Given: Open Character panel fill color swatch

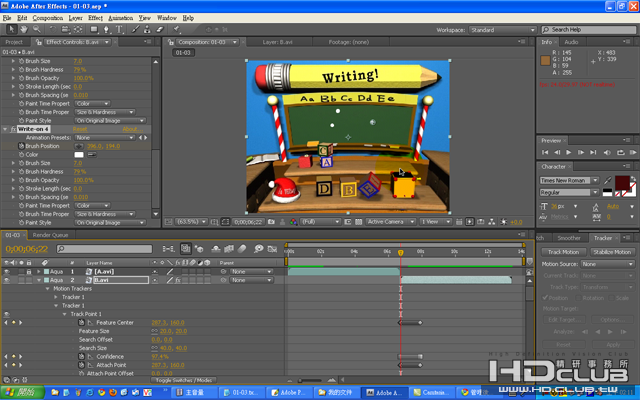Looking at the screenshot, I should 622,183.
